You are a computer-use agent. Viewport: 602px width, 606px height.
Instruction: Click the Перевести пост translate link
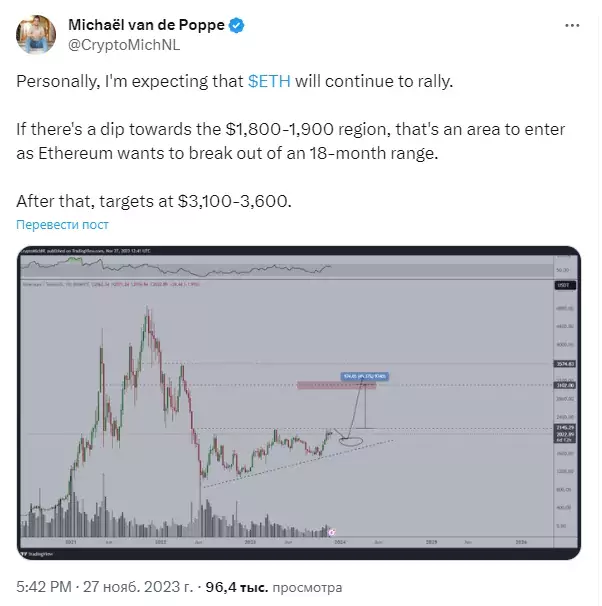(62, 225)
